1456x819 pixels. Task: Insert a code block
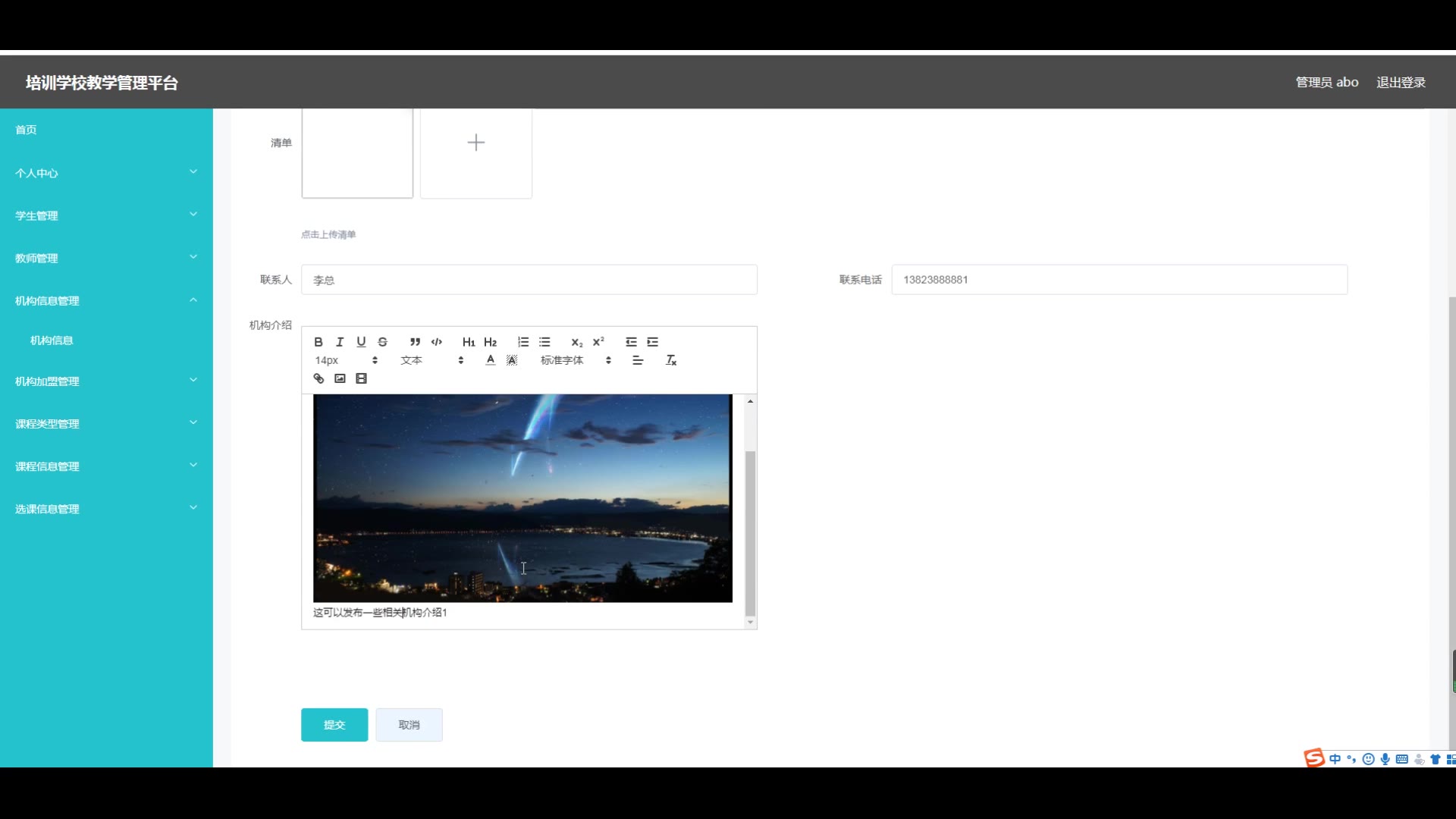(436, 342)
